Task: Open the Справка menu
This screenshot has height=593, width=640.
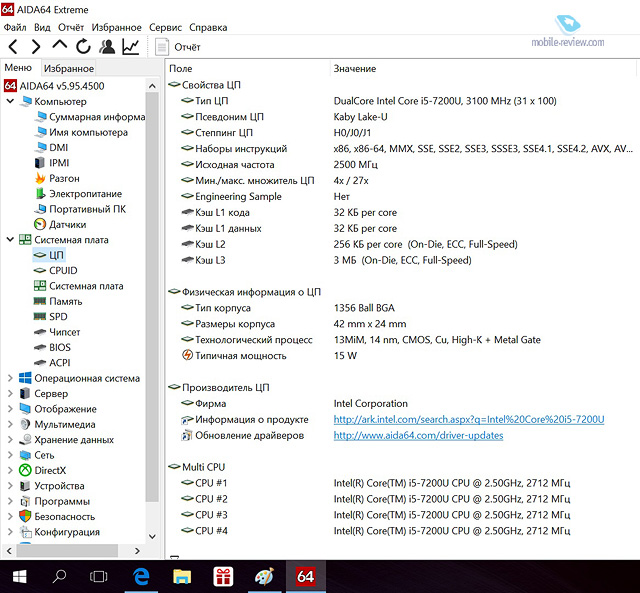Action: 208,27
